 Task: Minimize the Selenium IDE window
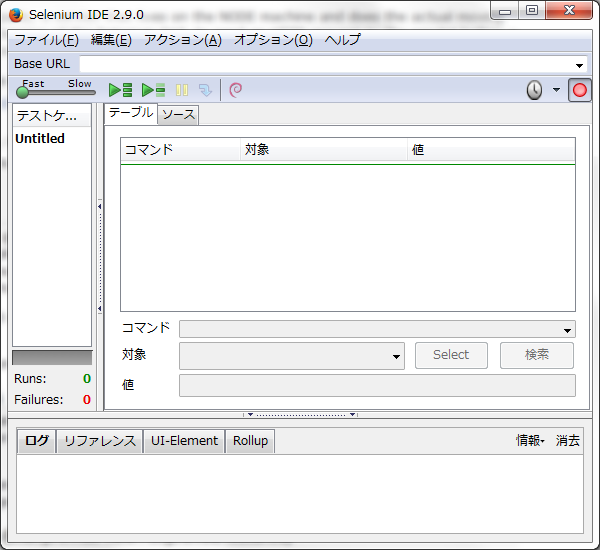point(505,11)
